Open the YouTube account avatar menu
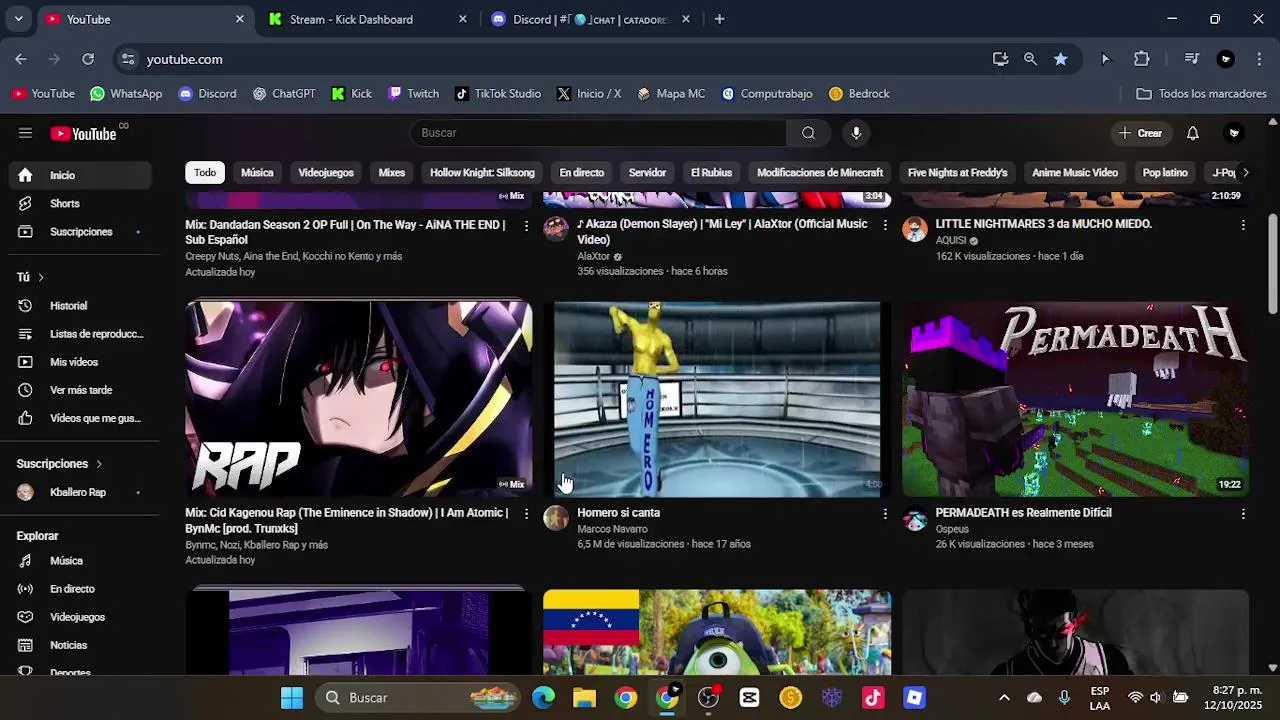This screenshot has height=720, width=1280. [x=1234, y=133]
